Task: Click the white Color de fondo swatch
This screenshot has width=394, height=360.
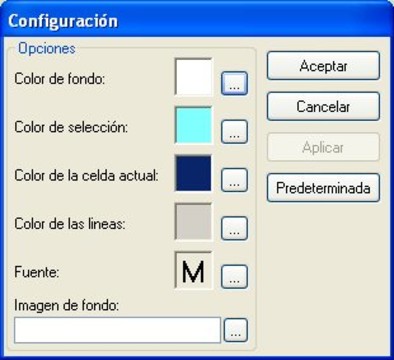Action: pyautogui.click(x=193, y=77)
